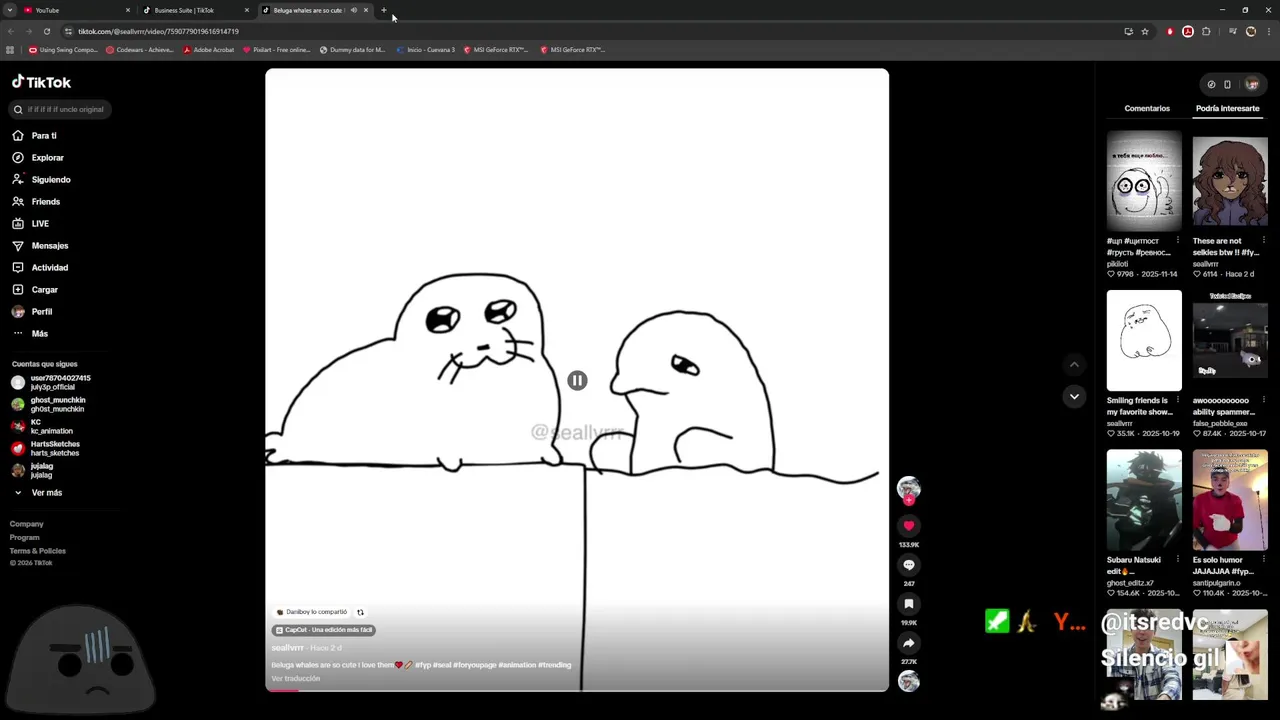Open Subaru Natsuki edit thumbnail

(x=1144, y=500)
